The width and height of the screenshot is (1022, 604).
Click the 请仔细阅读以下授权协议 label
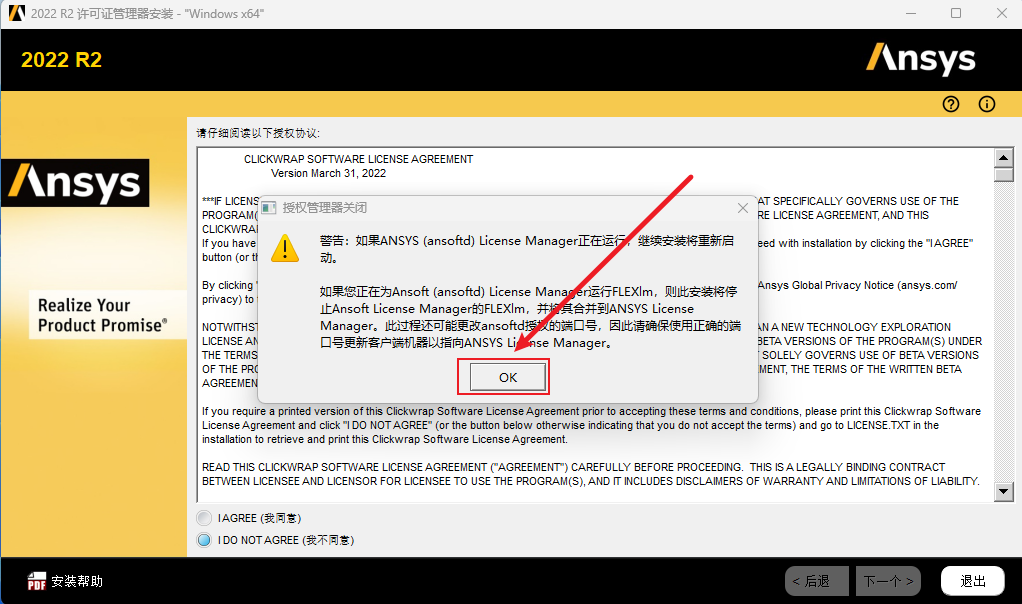[258, 133]
